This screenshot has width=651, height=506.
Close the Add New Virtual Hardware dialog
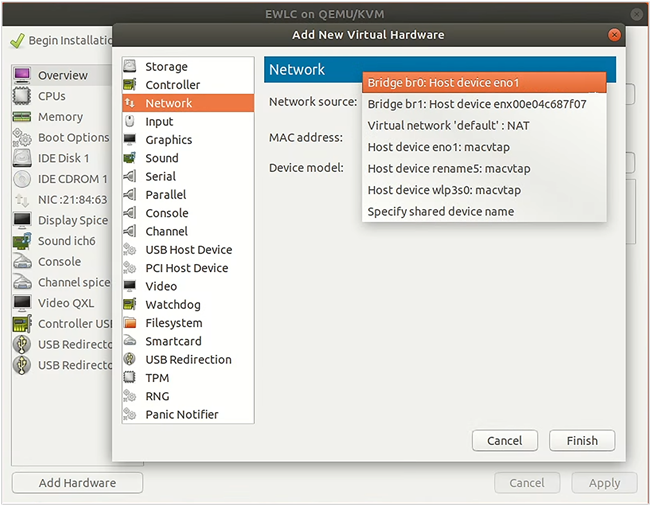point(614,35)
